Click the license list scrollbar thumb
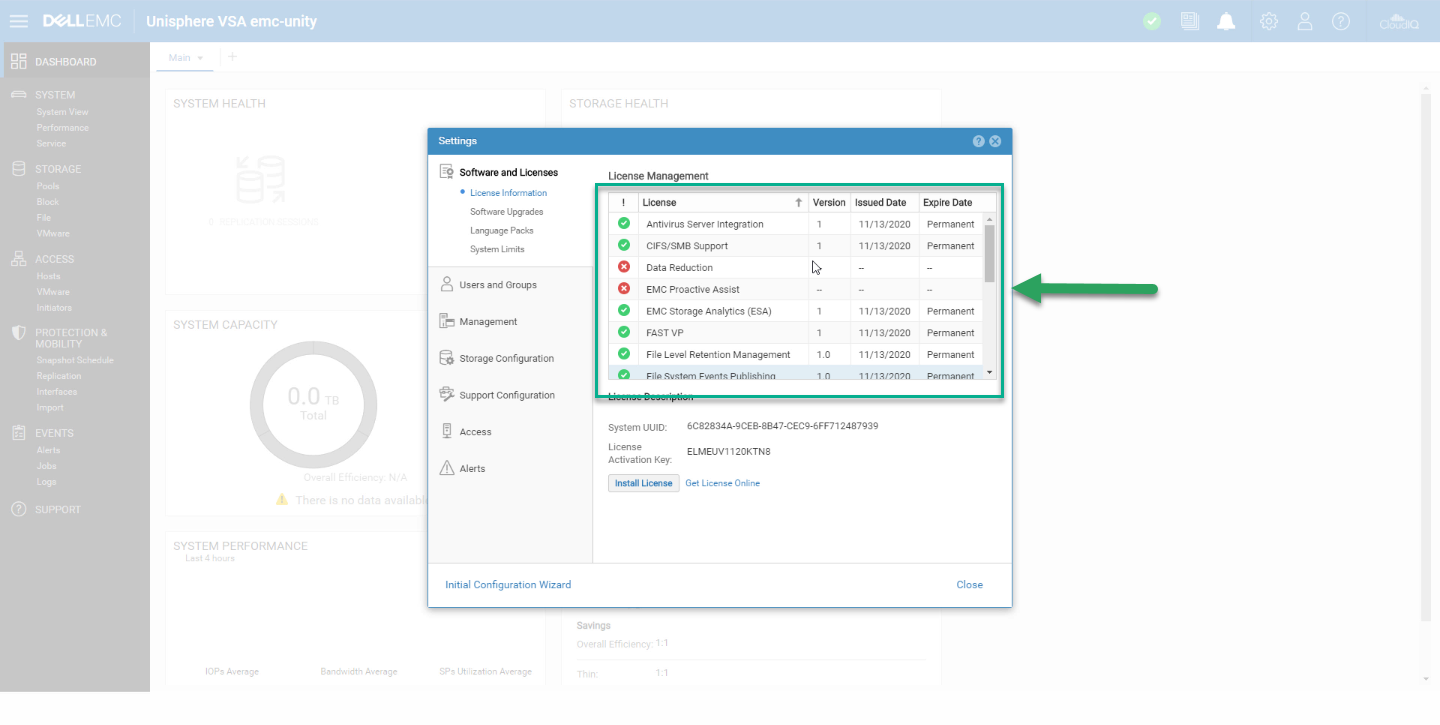Viewport: 1440px width, 725px height. click(x=990, y=254)
